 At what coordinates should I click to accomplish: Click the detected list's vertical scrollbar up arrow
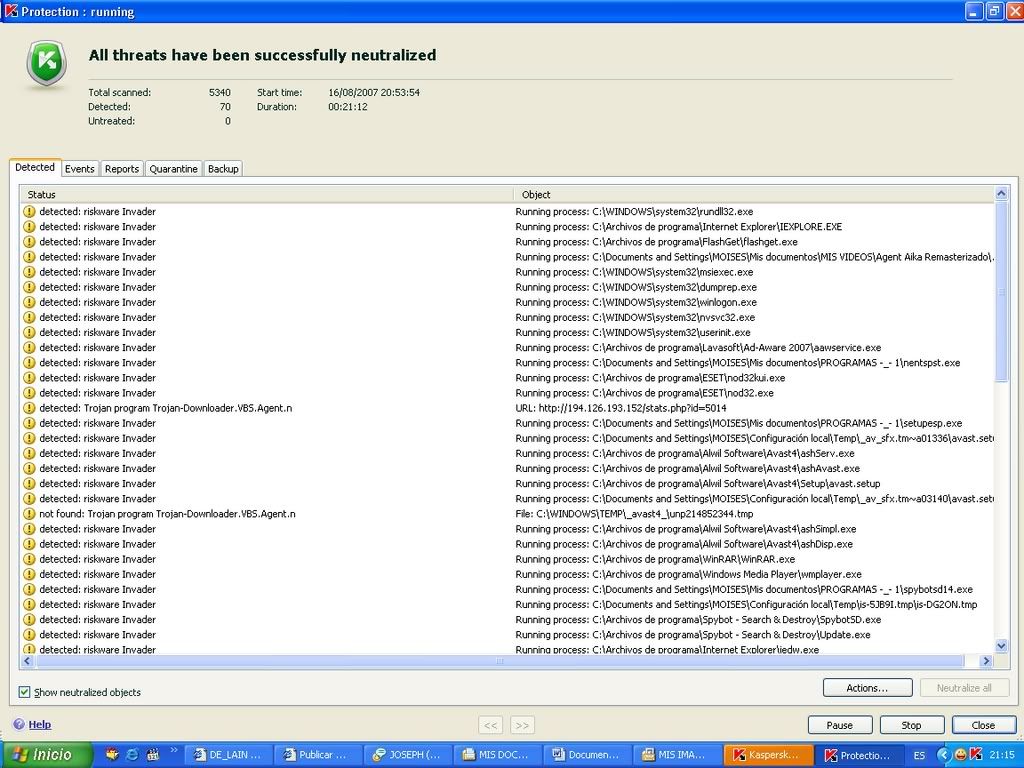click(x=1001, y=193)
